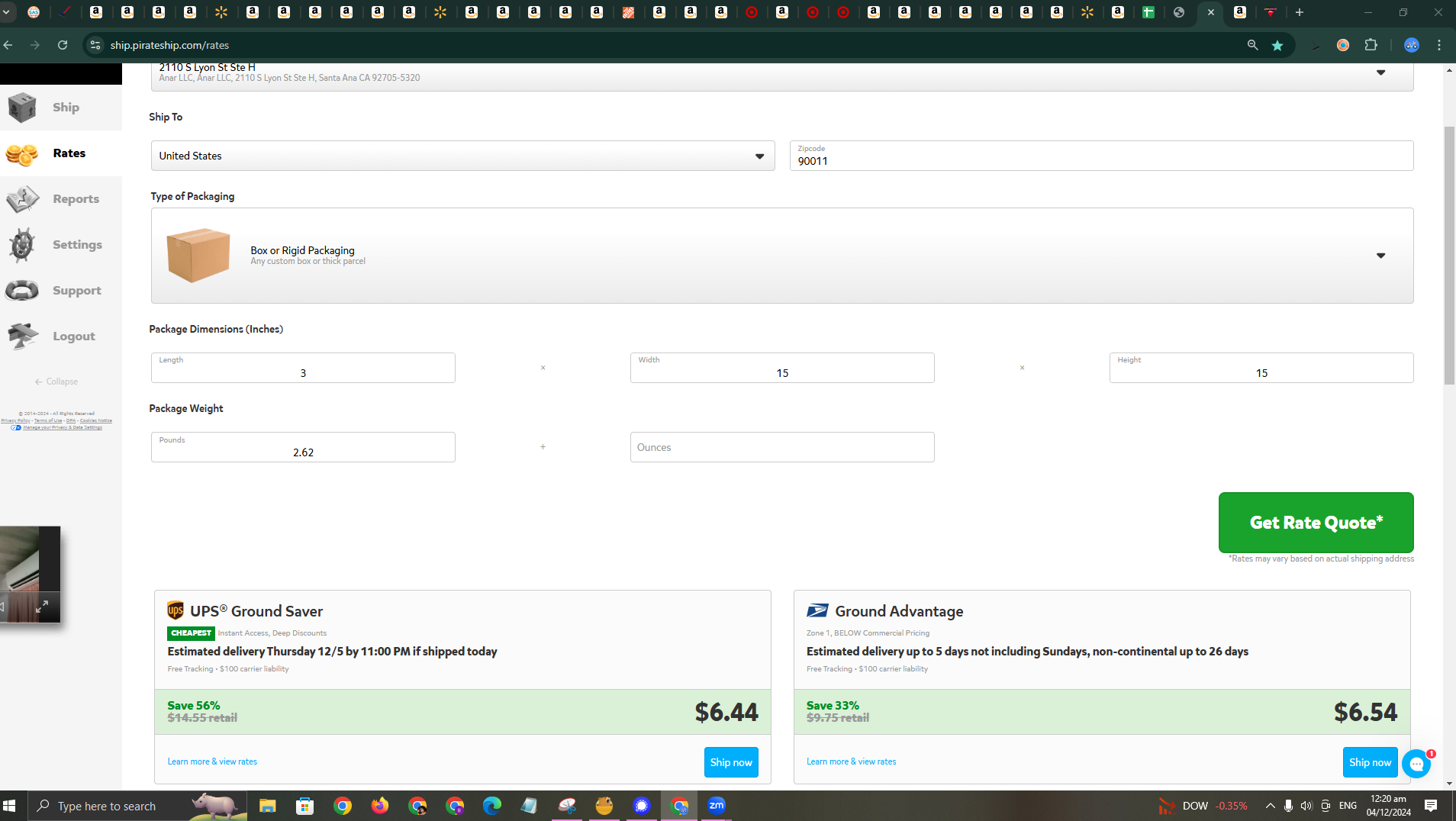Go back to the previous page

point(8,45)
